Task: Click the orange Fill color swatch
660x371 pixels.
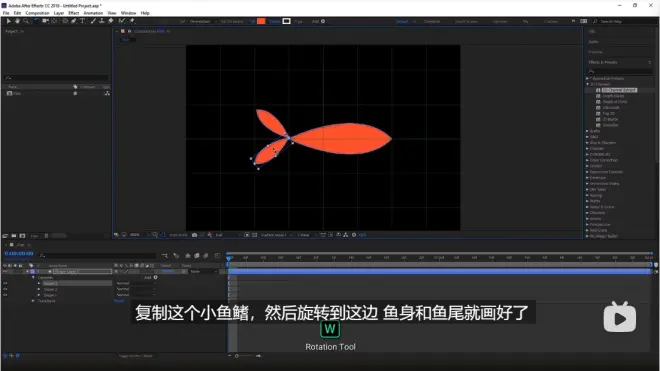Action: point(261,21)
